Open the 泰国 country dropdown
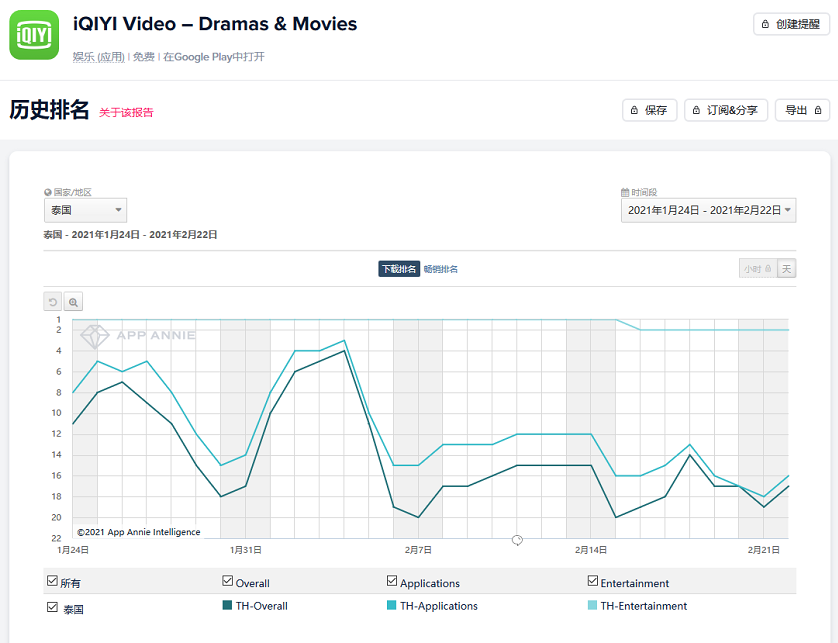This screenshot has height=643, width=838. 85,210
